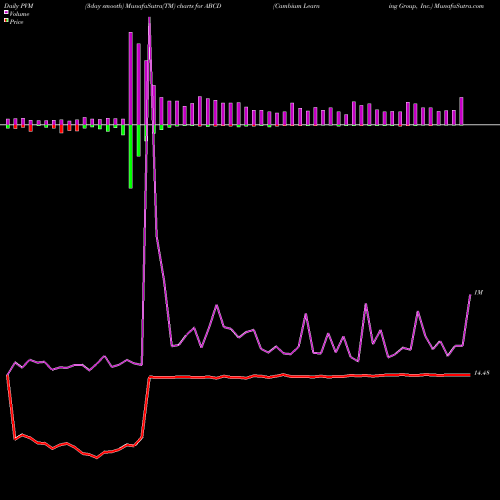Click the last purple volume bar on right
This screenshot has height=500, width=500.
tap(461, 111)
